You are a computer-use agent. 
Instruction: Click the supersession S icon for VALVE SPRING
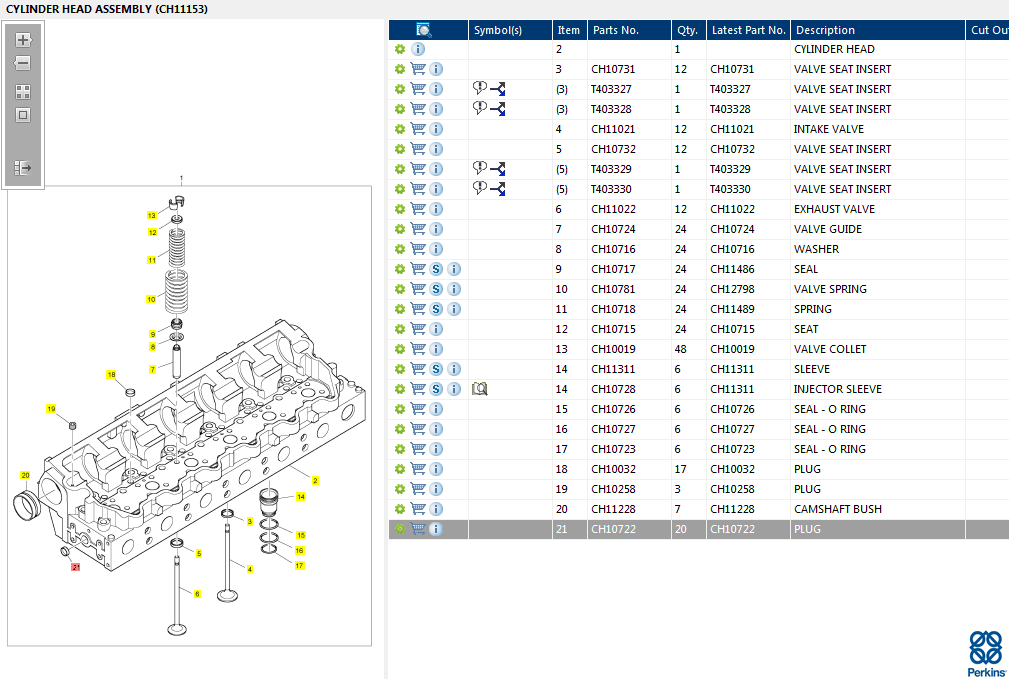pyautogui.click(x=436, y=289)
